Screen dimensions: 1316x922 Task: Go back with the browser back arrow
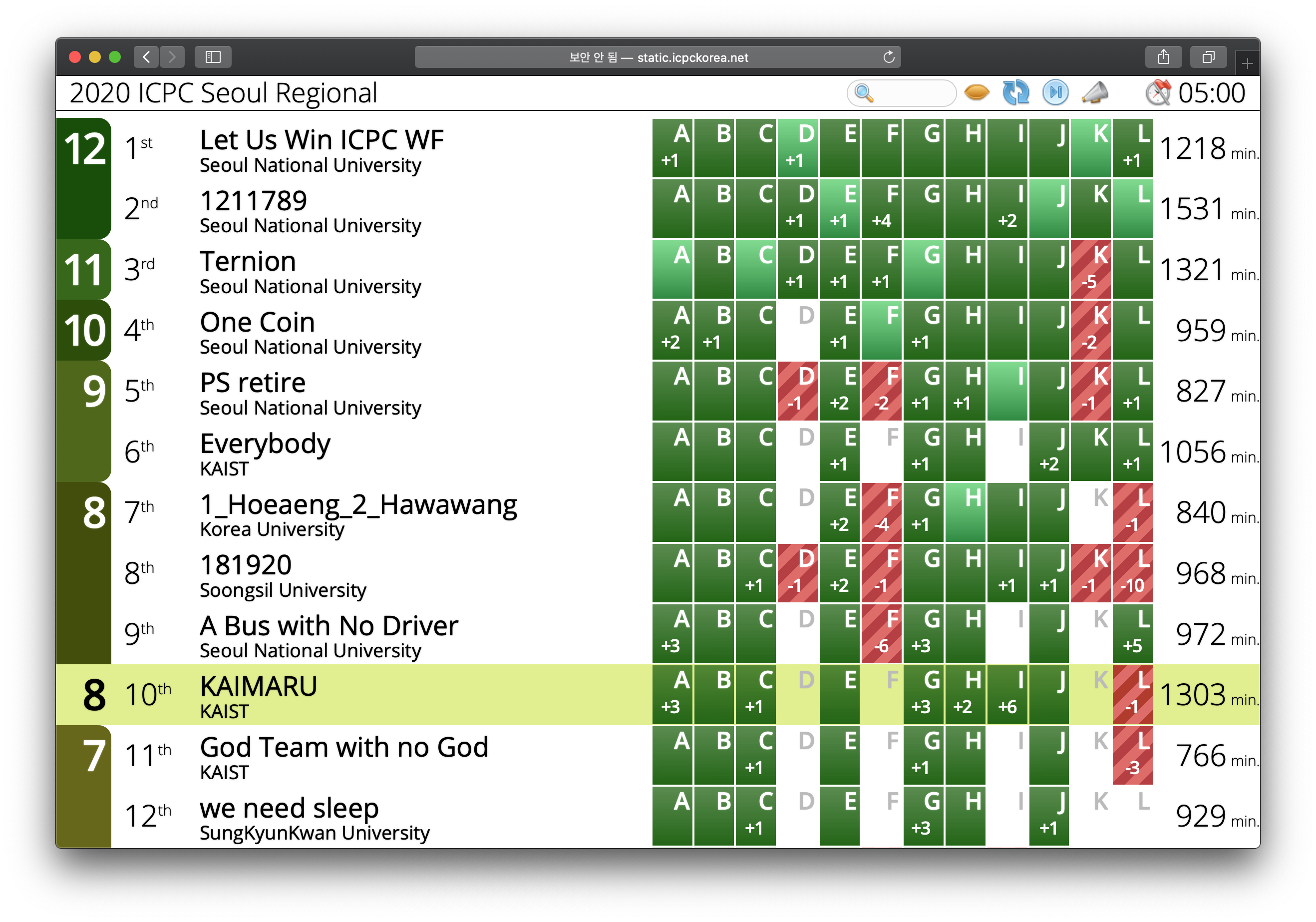147,57
